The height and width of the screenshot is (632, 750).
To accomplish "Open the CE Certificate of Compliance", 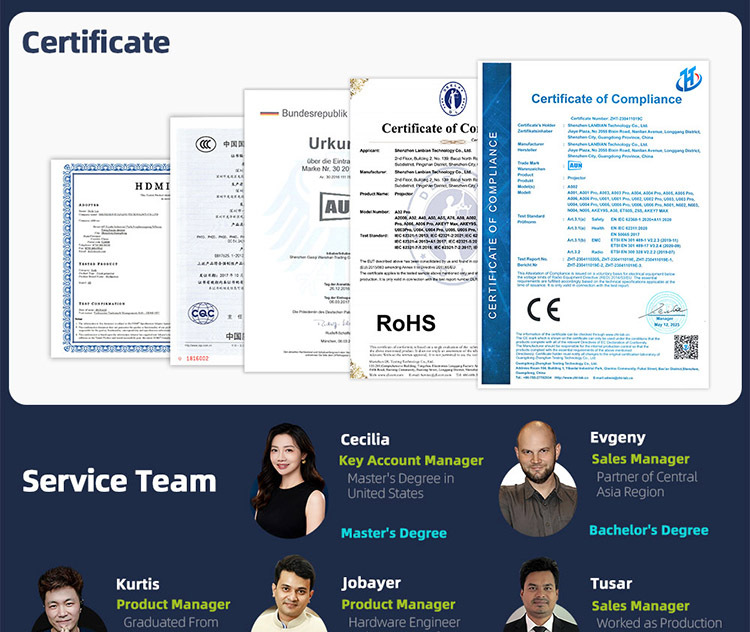I will pos(593,224).
